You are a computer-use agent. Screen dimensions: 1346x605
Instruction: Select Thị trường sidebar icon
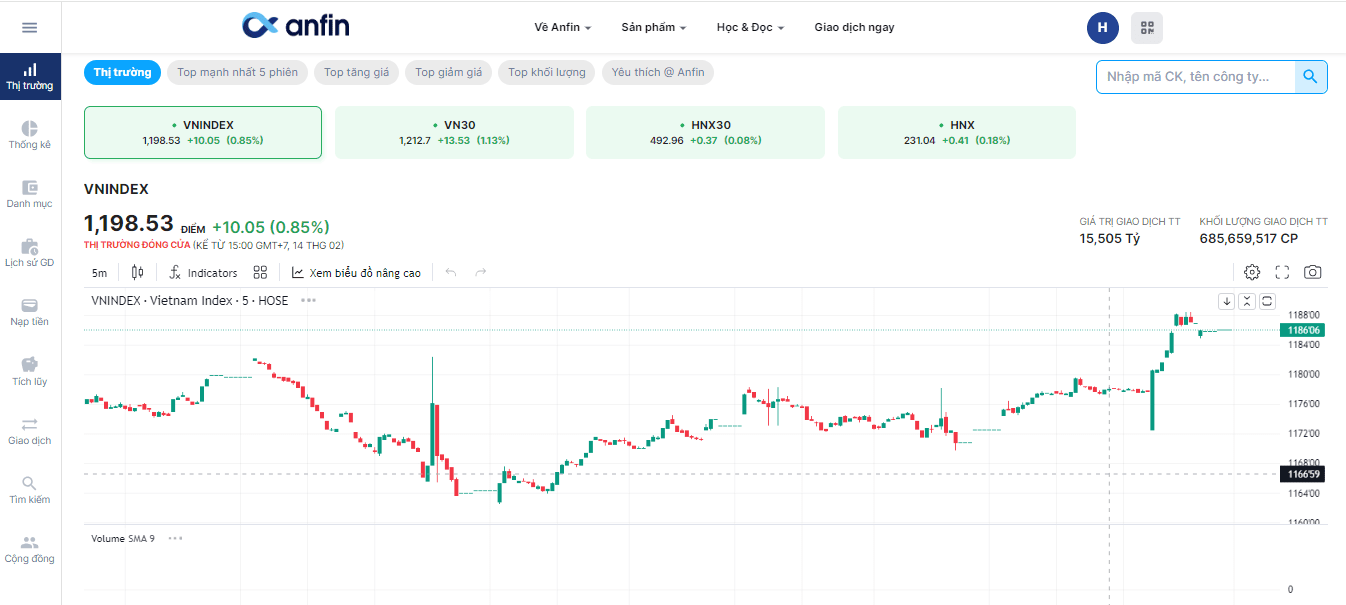30,77
